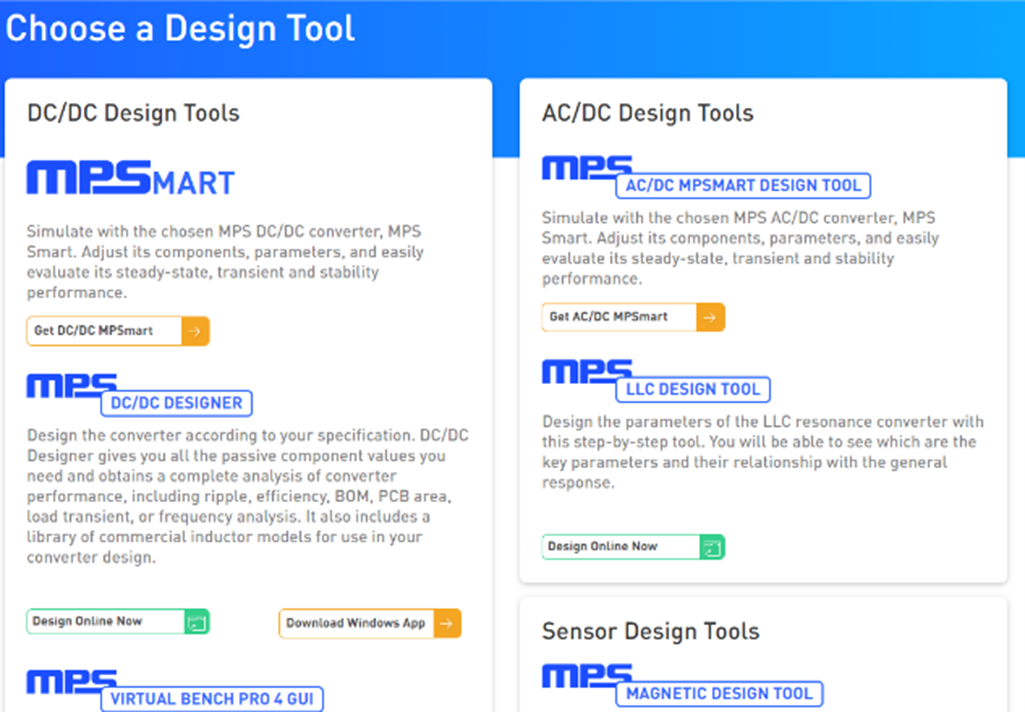Click green launch icon on LLC tool's Design Online Now
Screen dimensions: 1025x712
pos(712,547)
